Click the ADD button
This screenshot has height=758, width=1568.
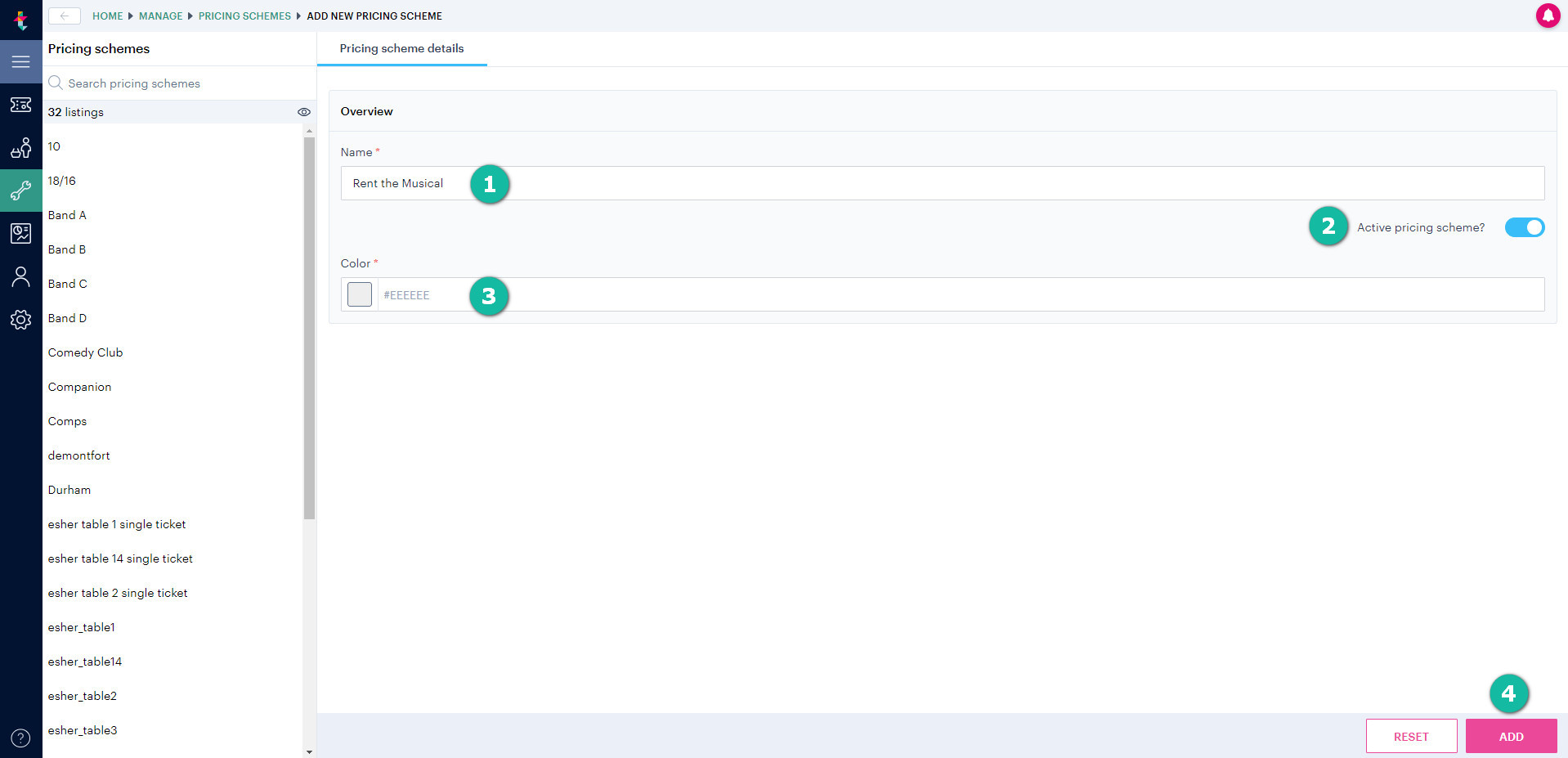click(x=1511, y=736)
